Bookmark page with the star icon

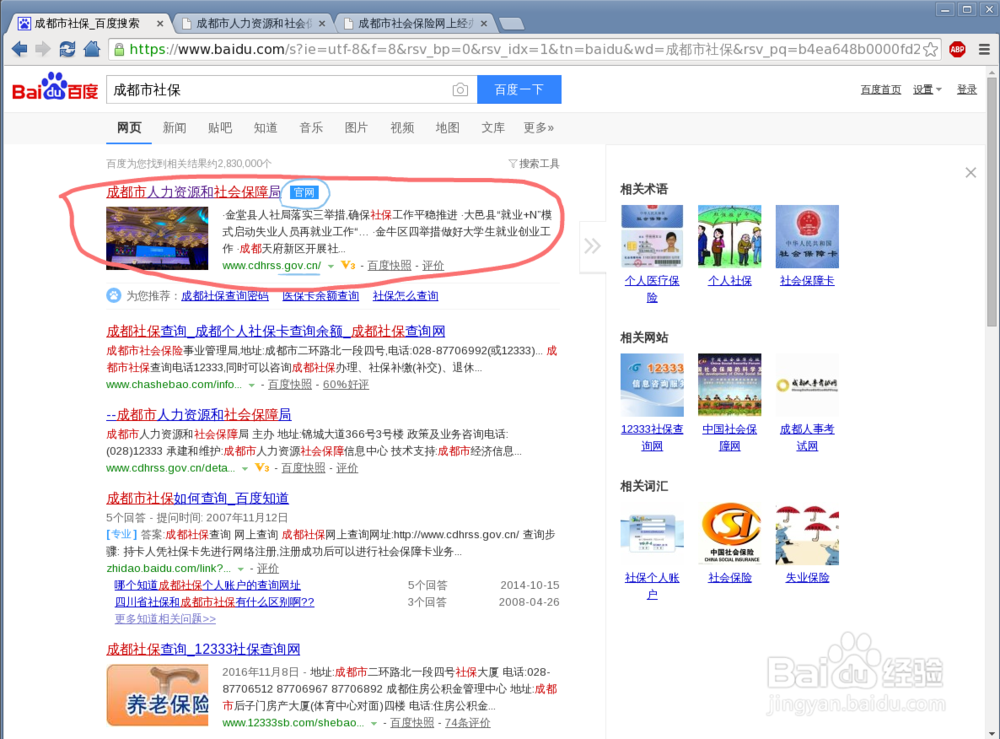point(930,49)
